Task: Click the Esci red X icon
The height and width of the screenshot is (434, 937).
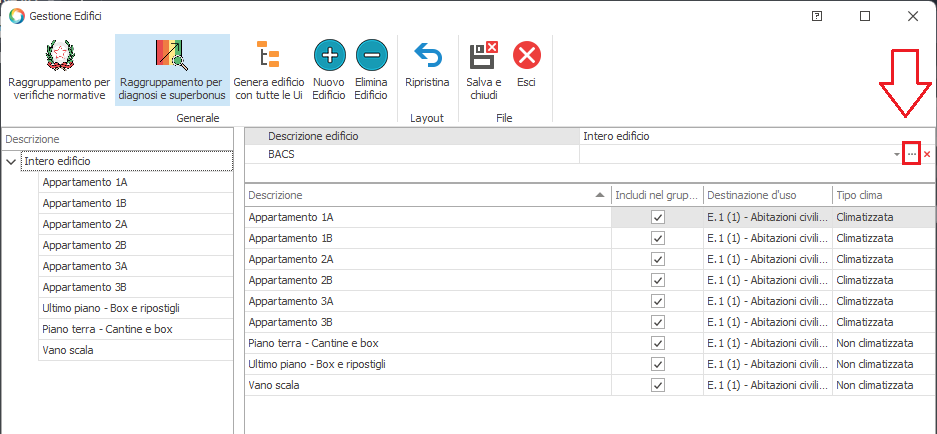Action: coord(526,55)
